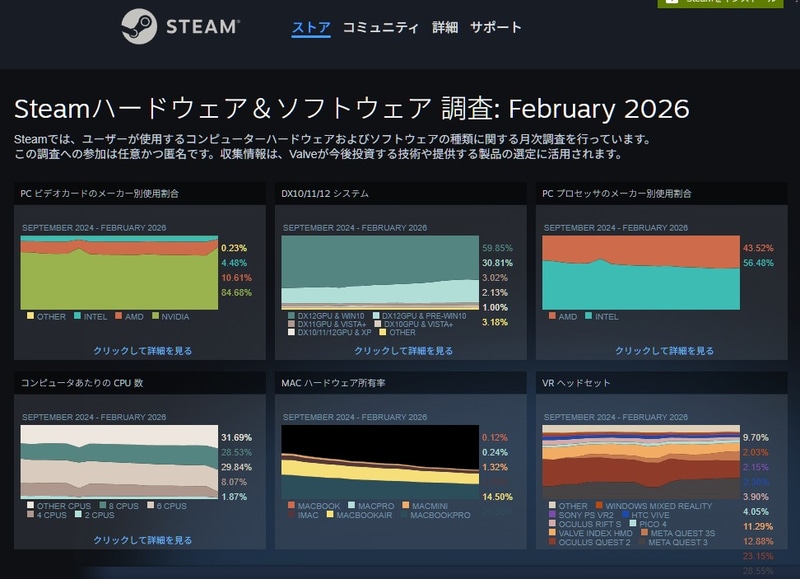Click the DX12GPU & WIN10 legend swatch
The width and height of the screenshot is (800, 579).
[x=291, y=316]
